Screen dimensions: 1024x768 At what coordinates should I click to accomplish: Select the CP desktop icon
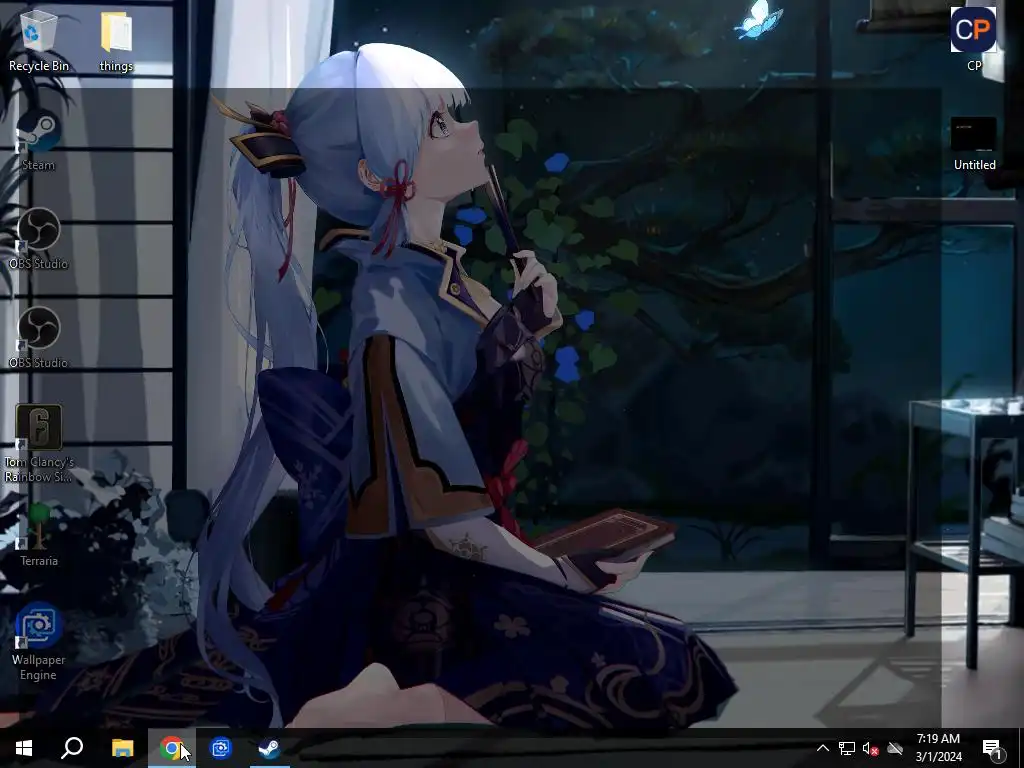click(x=973, y=39)
